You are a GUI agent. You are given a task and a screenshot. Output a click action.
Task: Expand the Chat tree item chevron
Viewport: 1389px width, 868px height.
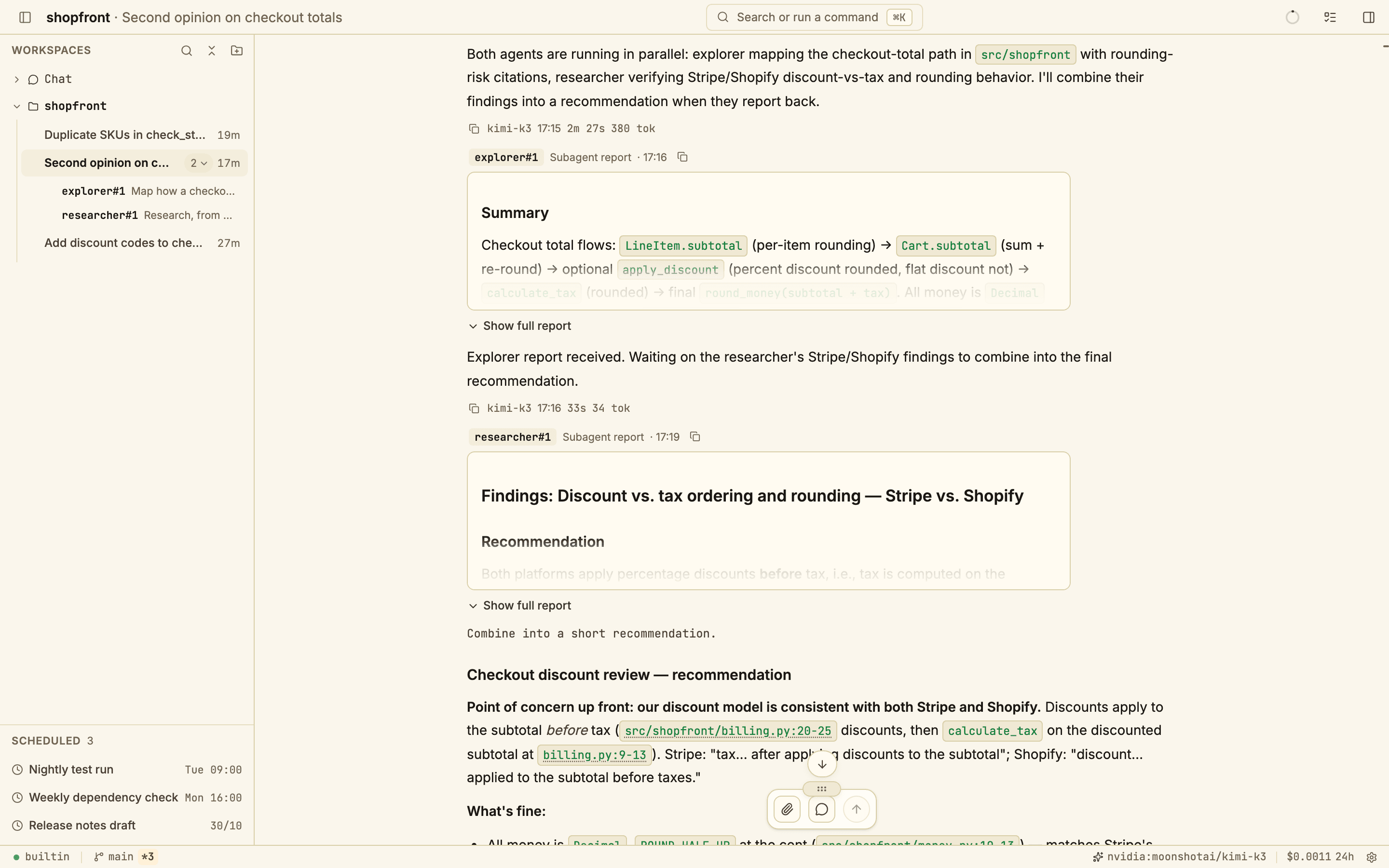(x=17, y=79)
